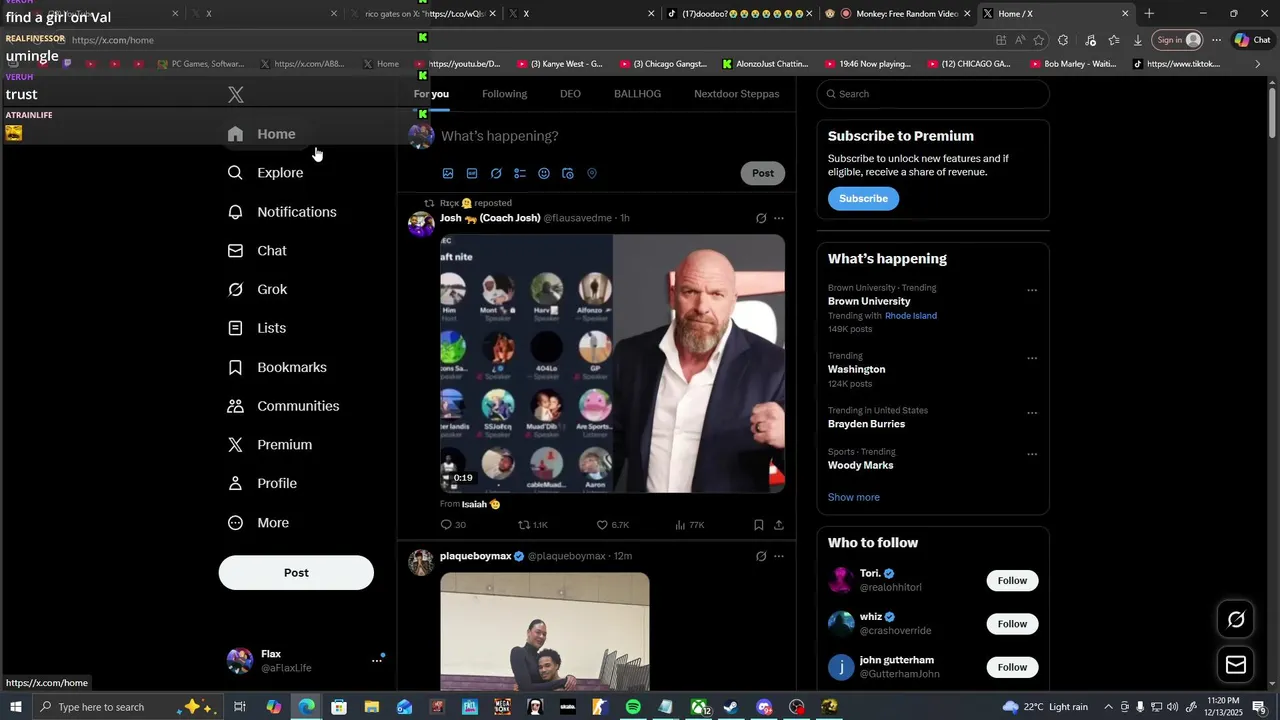The width and height of the screenshot is (1280, 720).
Task: Open Notifications in the sidebar
Action: pos(283,212)
